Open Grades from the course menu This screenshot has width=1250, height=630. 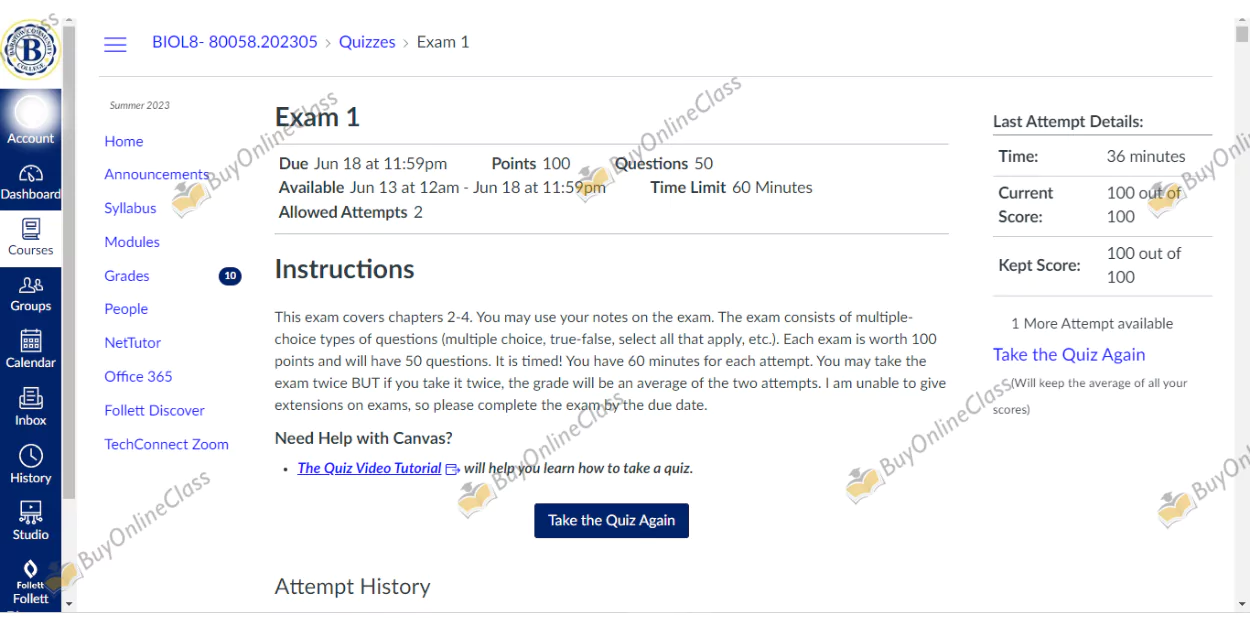point(126,275)
